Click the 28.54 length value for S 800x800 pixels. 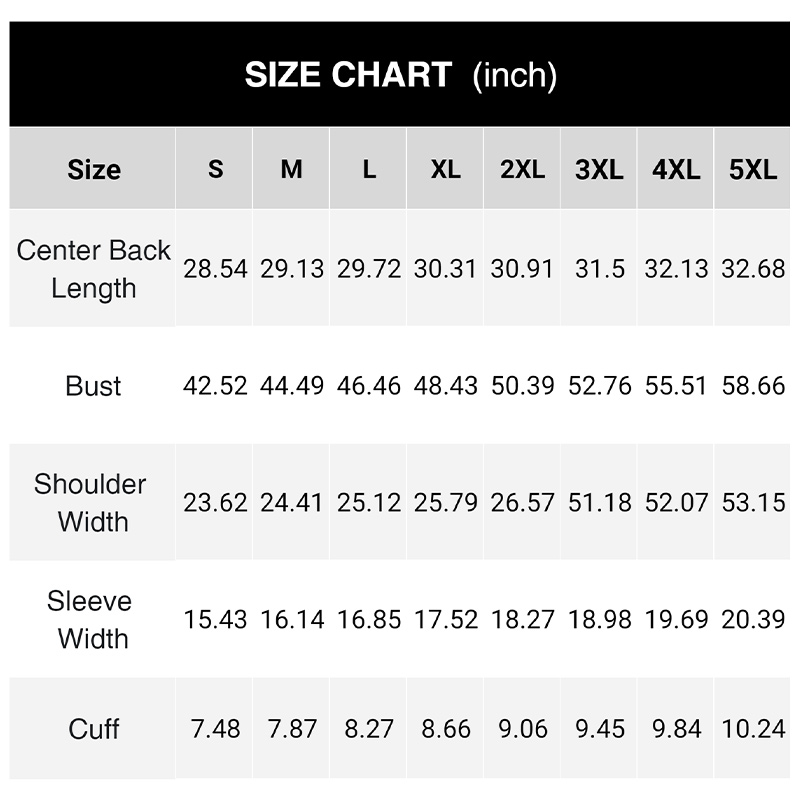coord(215,269)
